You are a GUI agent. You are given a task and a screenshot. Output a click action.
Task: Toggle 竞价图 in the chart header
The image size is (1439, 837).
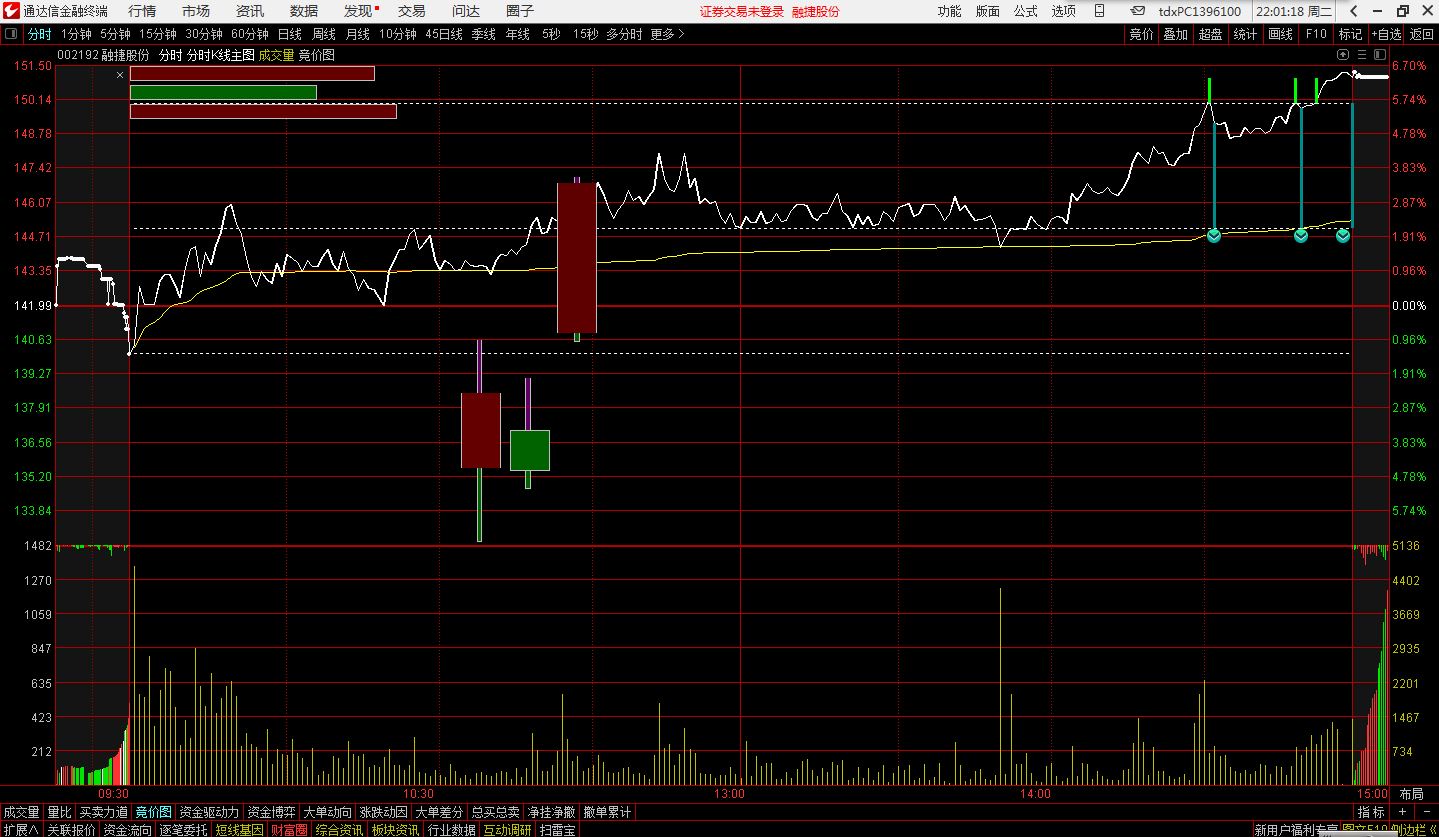pos(317,55)
